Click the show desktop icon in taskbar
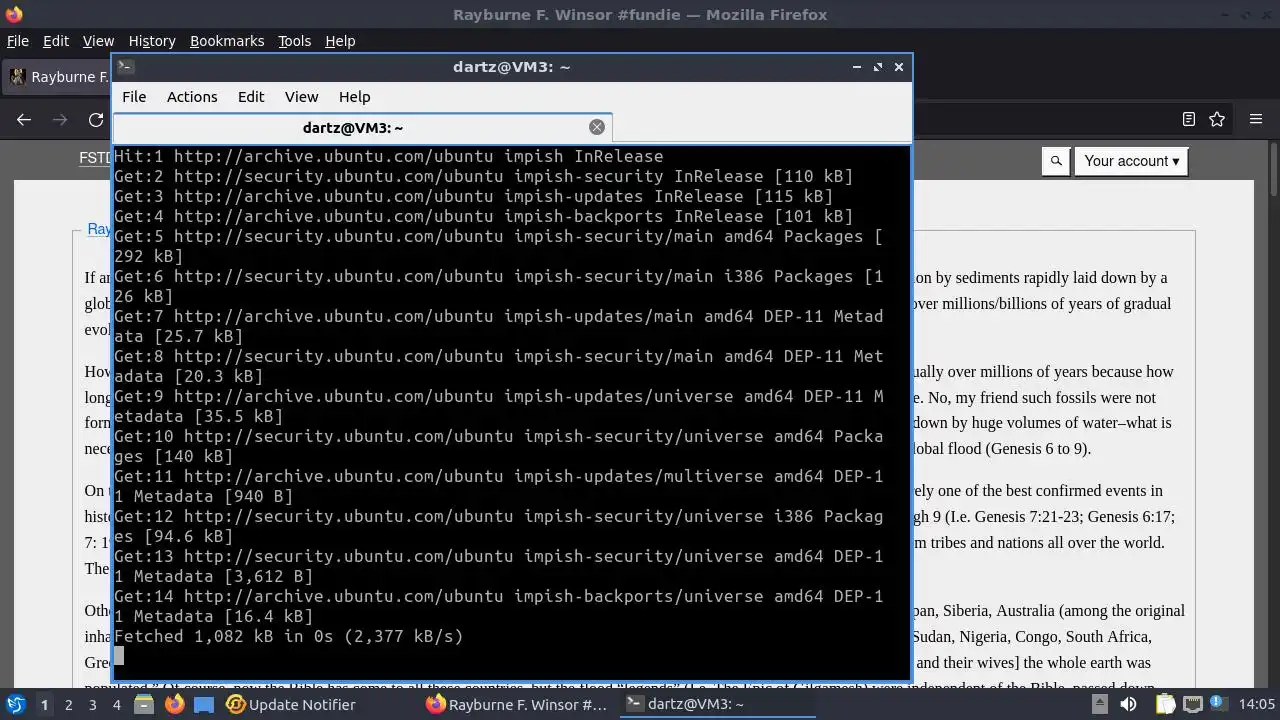 (x=204, y=704)
